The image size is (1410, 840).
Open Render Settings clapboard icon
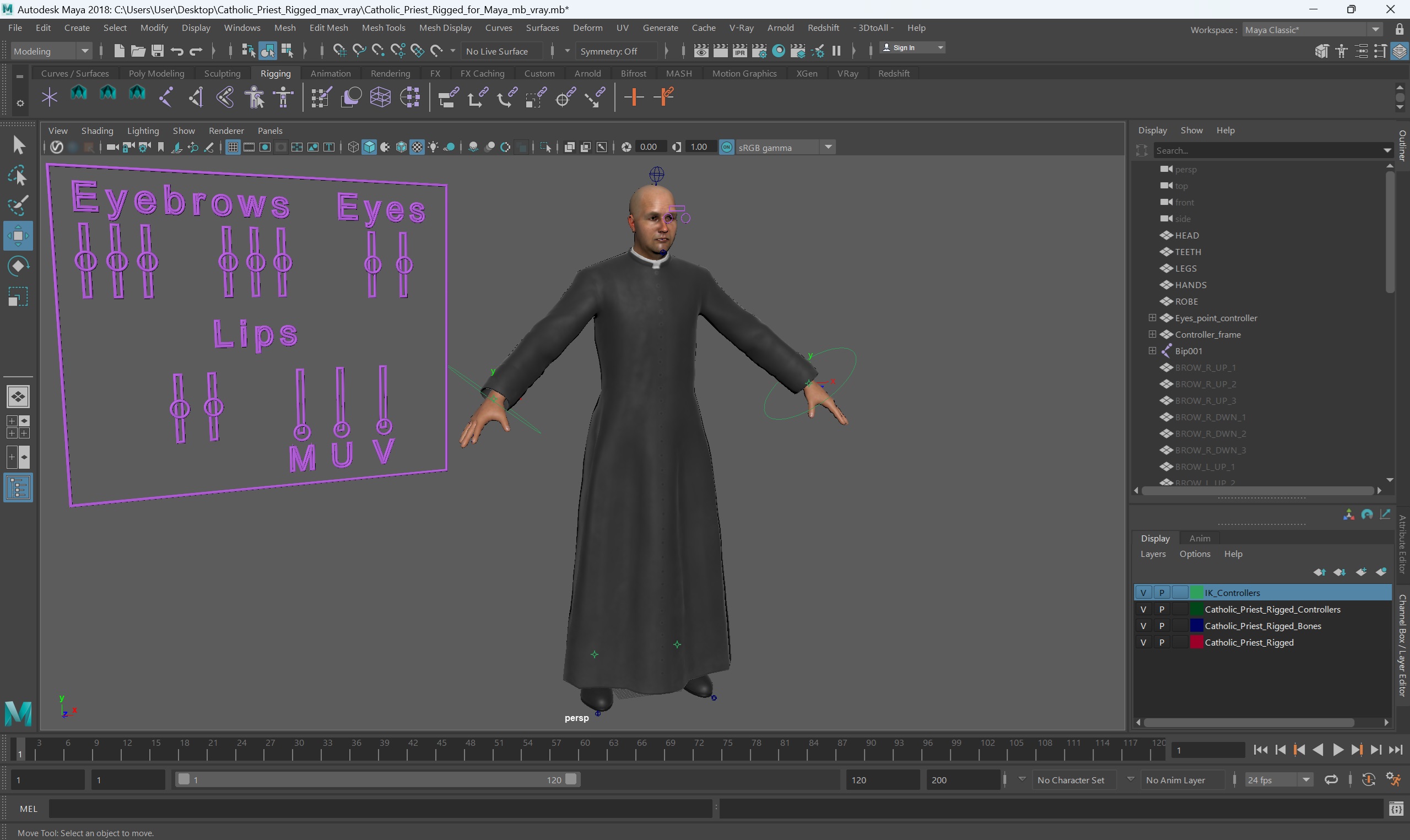pos(759,51)
